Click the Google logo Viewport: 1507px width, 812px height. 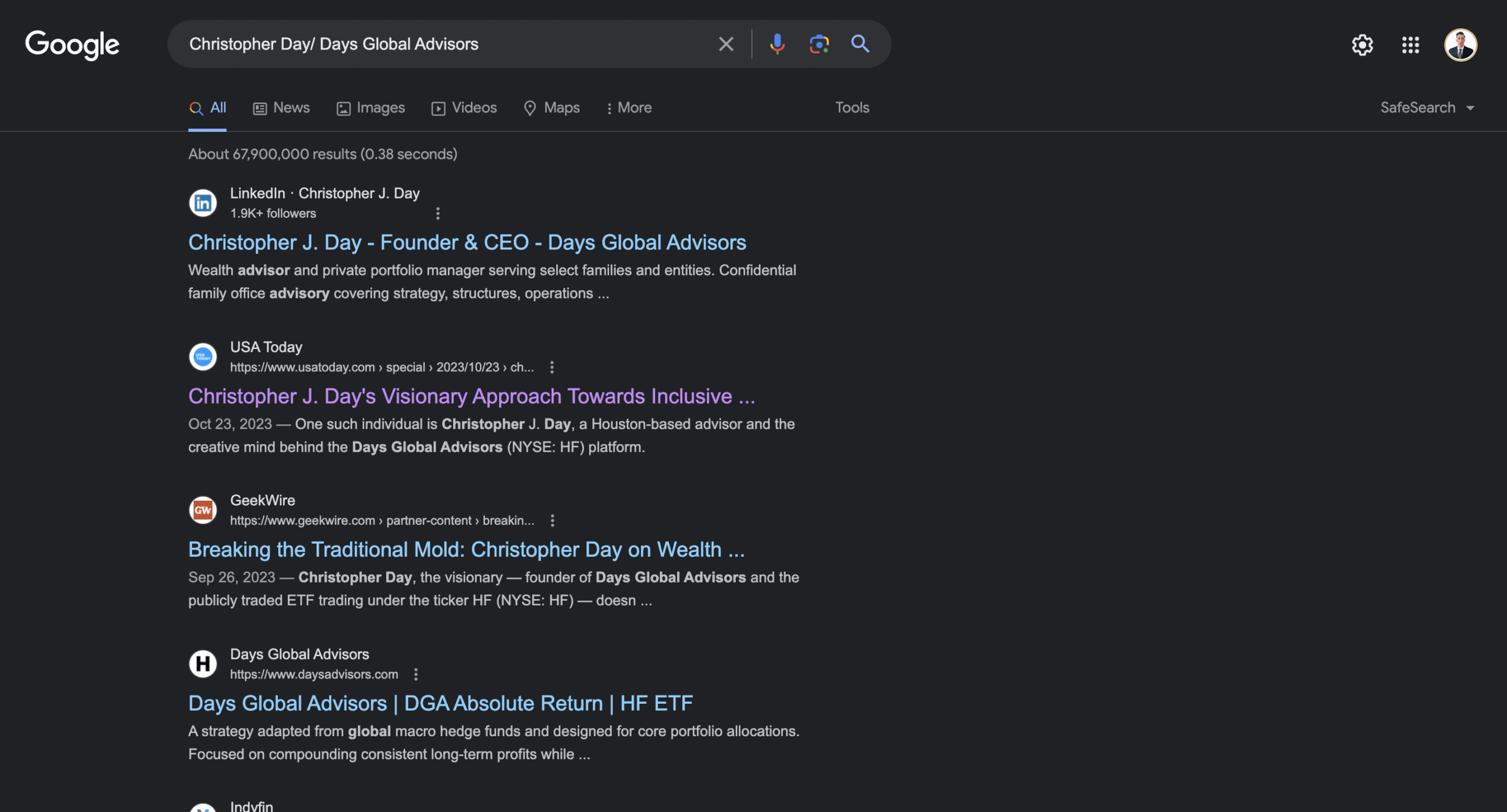pos(72,45)
